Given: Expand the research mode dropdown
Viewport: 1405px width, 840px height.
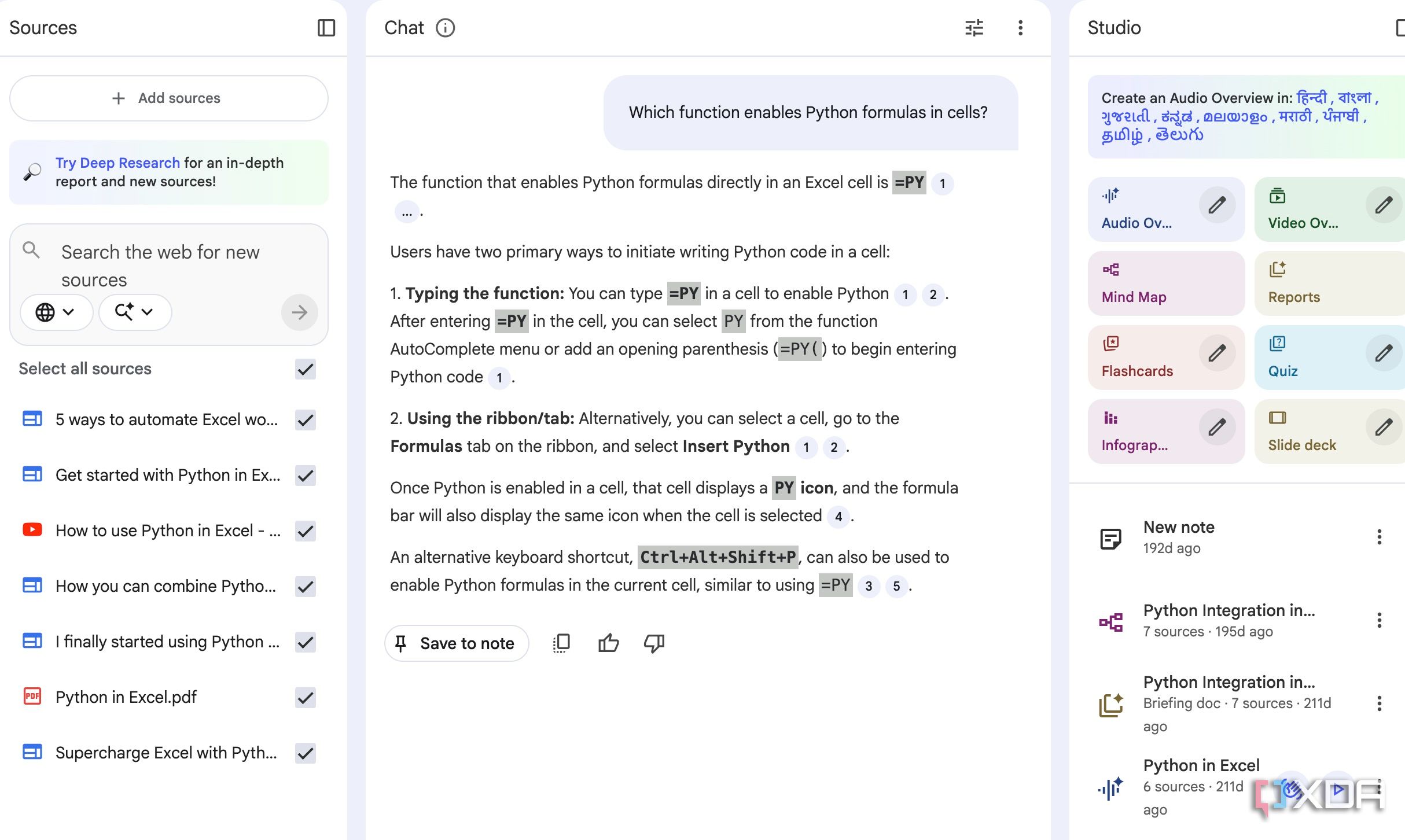Looking at the screenshot, I should pos(134,312).
